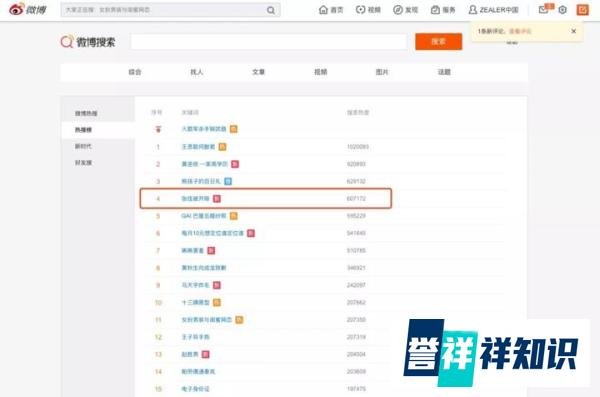
Task: Open the settings gear icon in header
Action: (562, 10)
